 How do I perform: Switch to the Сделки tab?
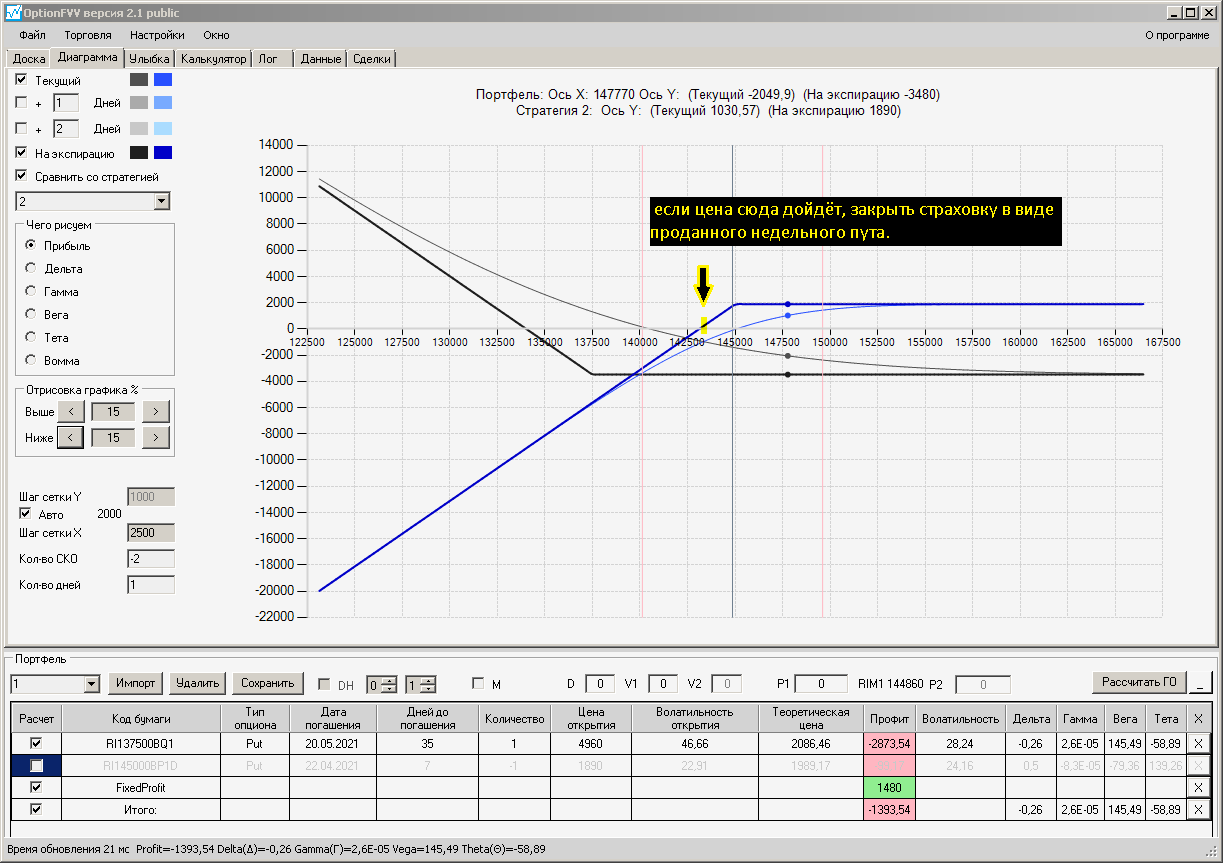(372, 59)
